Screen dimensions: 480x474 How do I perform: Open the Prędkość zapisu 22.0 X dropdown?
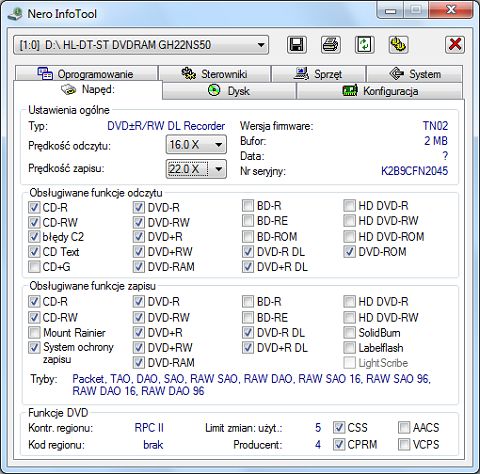point(196,169)
